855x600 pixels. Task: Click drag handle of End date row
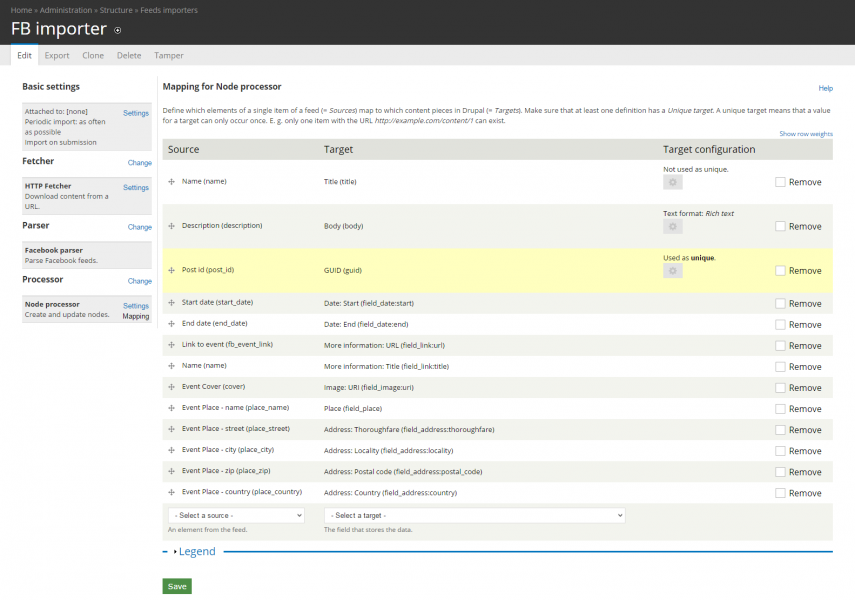point(171,324)
